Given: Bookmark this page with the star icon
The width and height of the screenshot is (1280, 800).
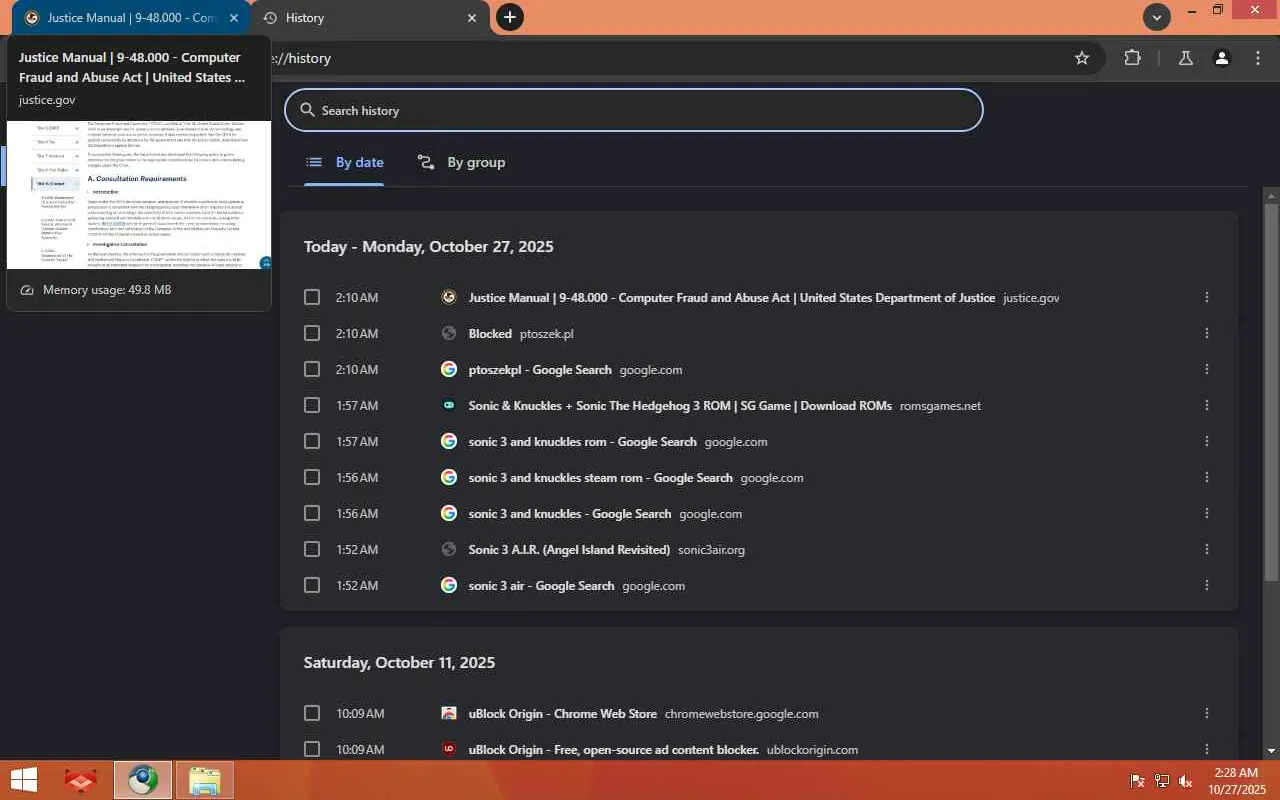Looking at the screenshot, I should pyautogui.click(x=1082, y=58).
